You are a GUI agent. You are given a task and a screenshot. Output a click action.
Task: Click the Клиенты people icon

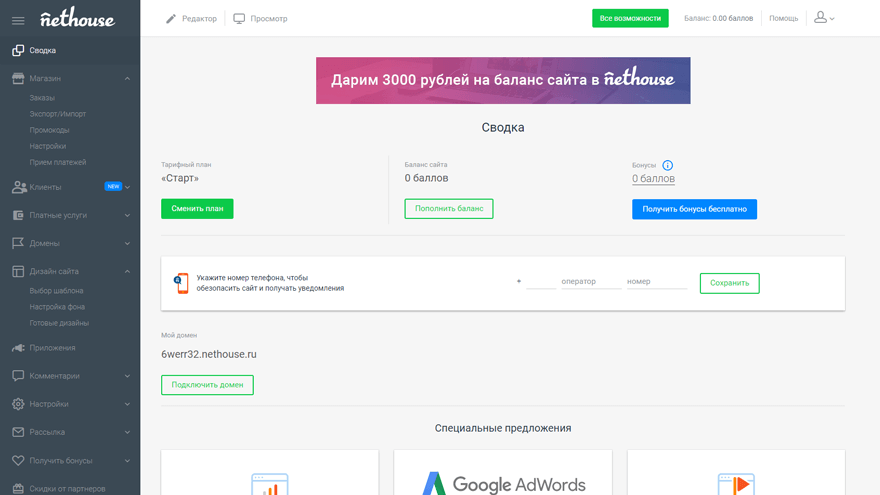[19, 187]
